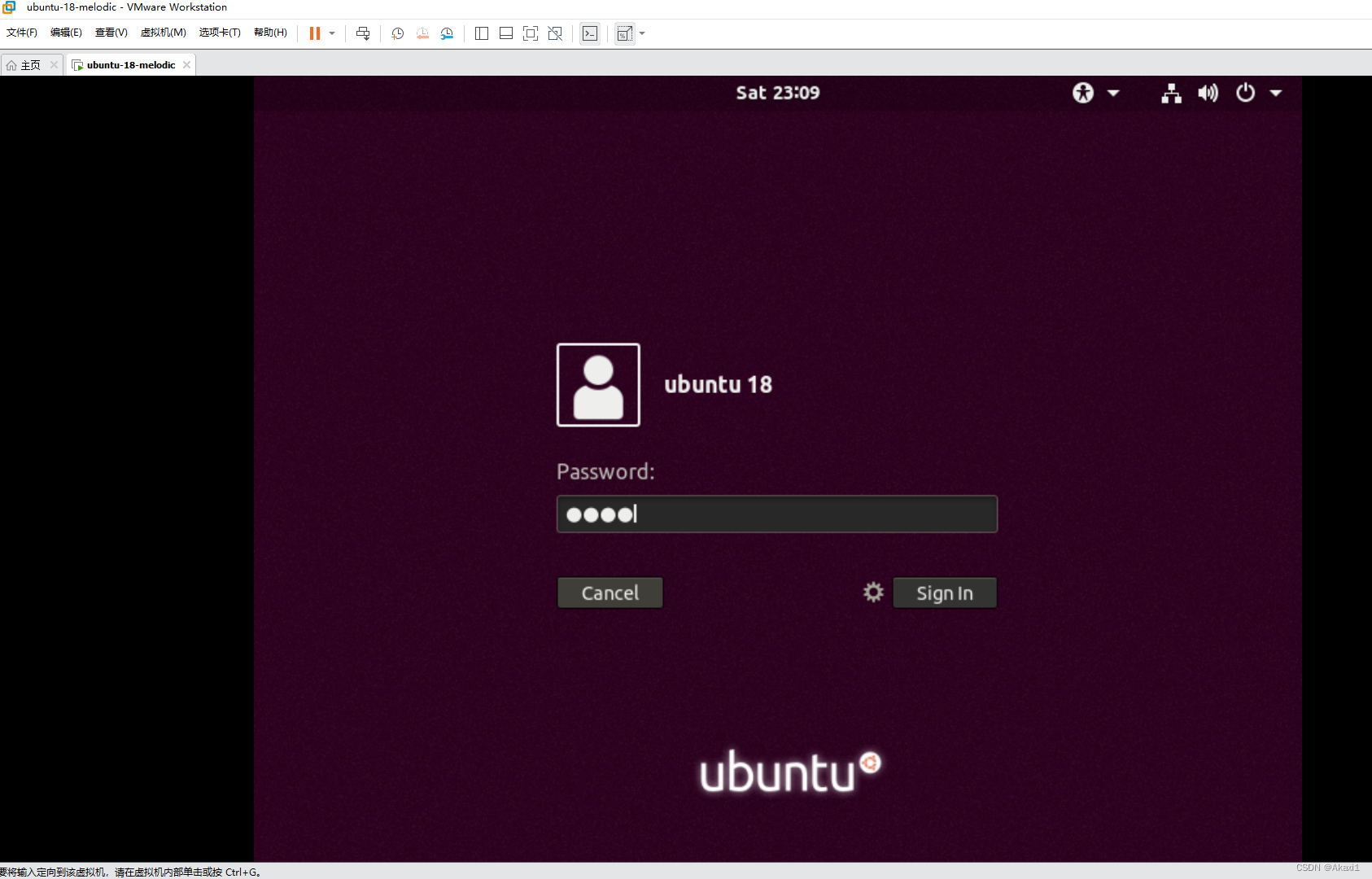Image resolution: width=1372 pixels, height=879 pixels.
Task: Toggle the thumbnail bar display icon
Action: coord(506,33)
